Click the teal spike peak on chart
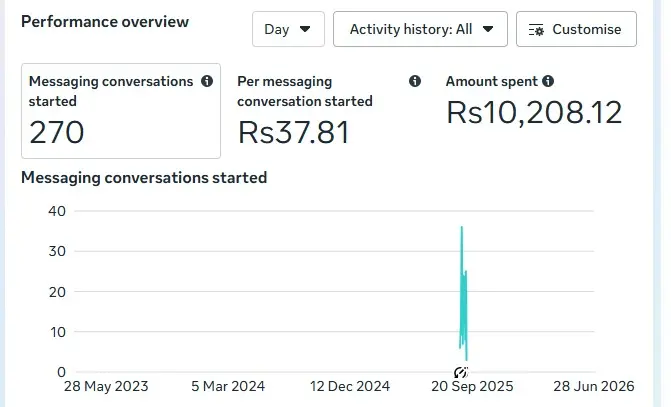The image size is (671, 407). 462,227
